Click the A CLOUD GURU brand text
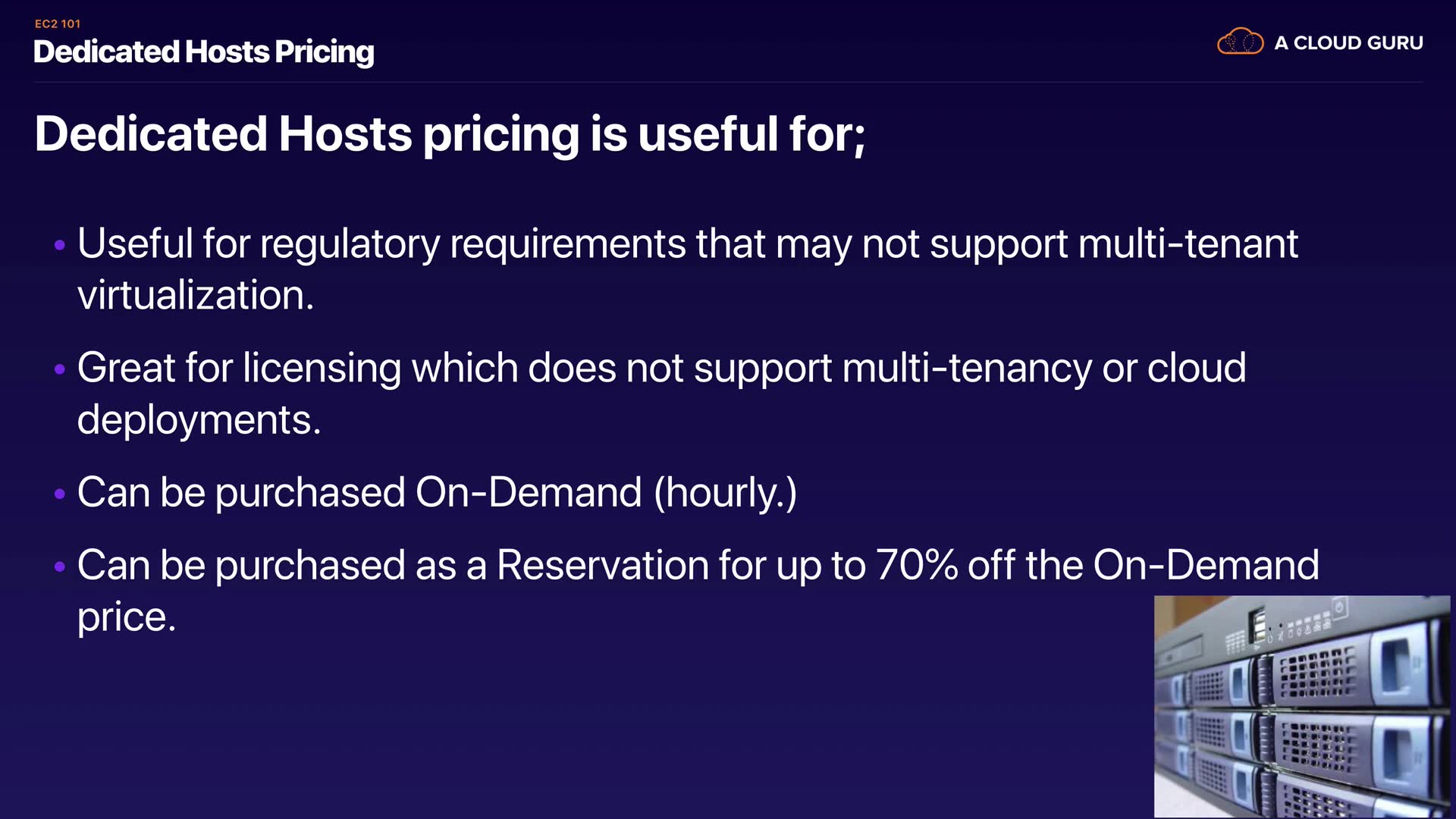The width and height of the screenshot is (1456, 819). tap(1348, 43)
